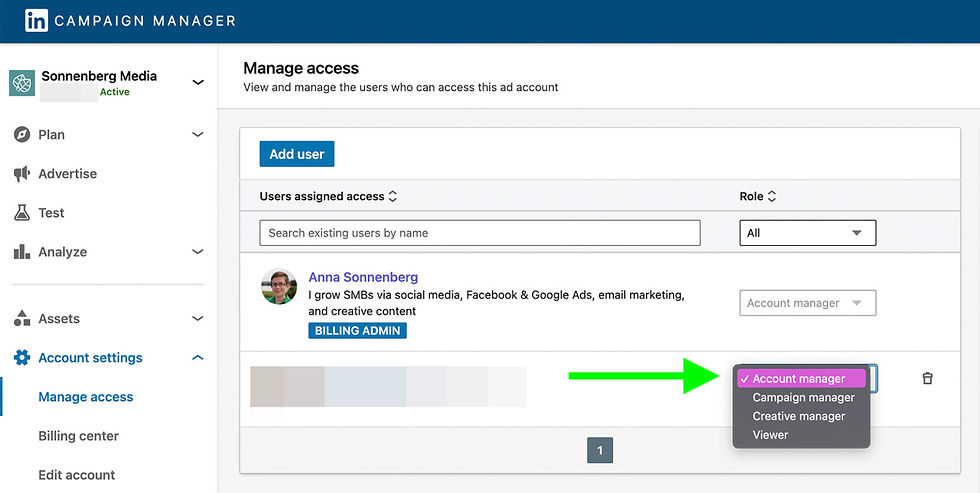Expand the Plan section chevron
This screenshot has width=980, height=493.
point(198,134)
